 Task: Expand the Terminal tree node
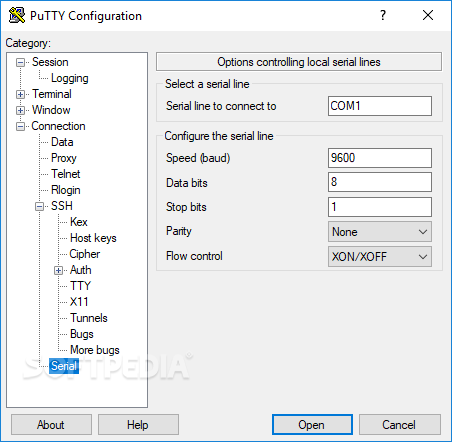(20, 94)
